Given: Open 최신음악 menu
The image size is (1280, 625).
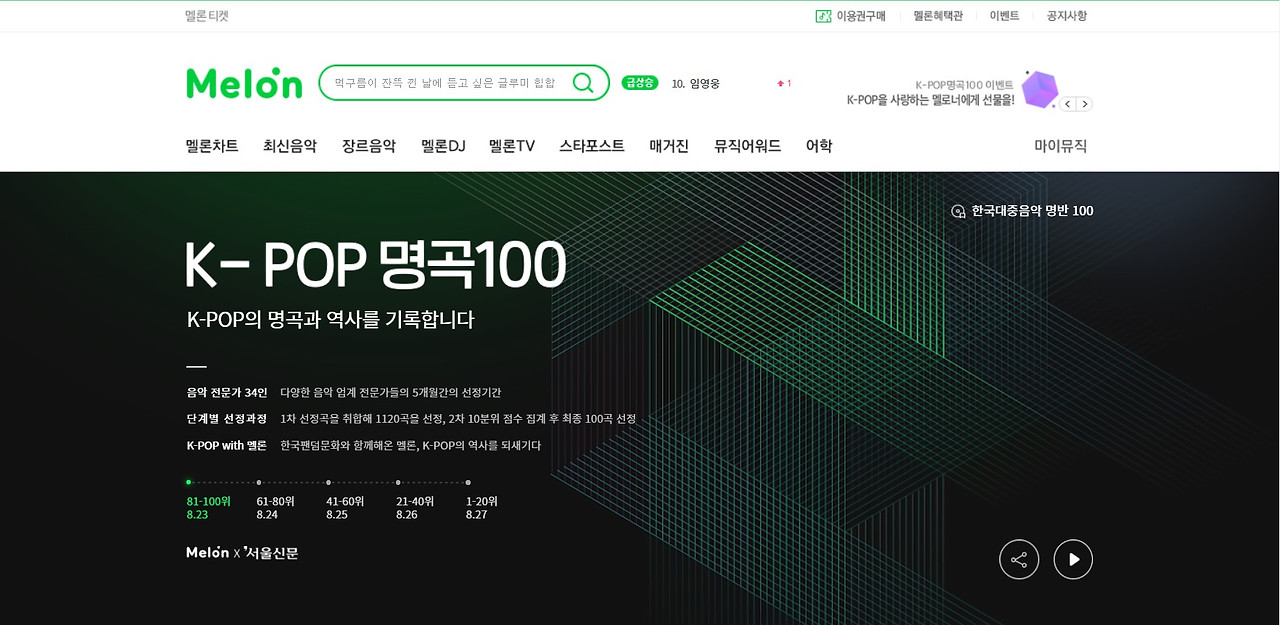Looking at the screenshot, I should pos(290,146).
